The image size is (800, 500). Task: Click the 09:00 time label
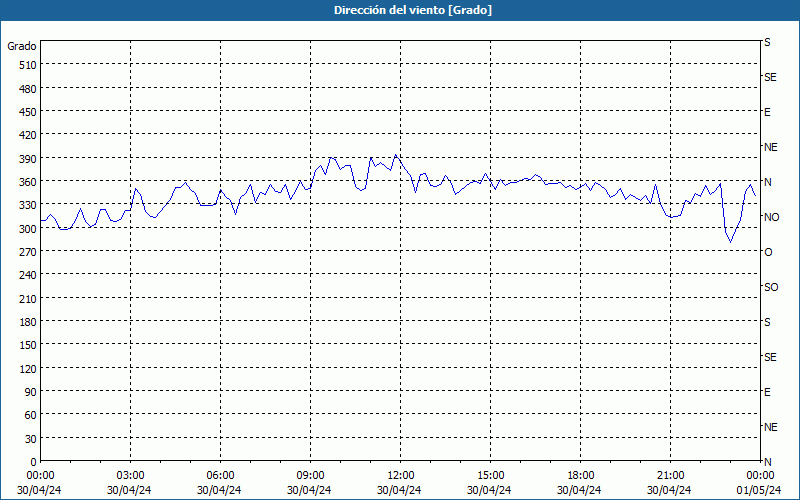[310, 476]
